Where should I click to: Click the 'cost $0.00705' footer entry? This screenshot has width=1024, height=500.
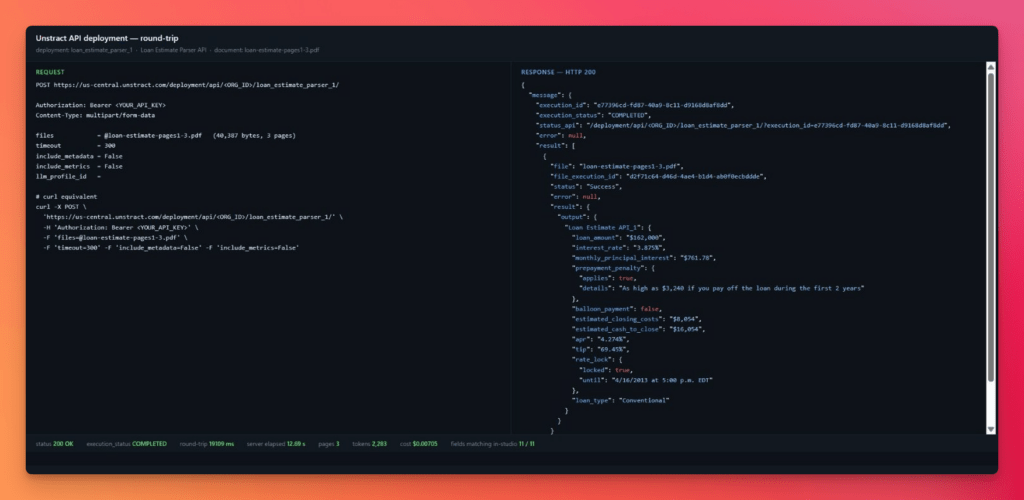coord(419,444)
